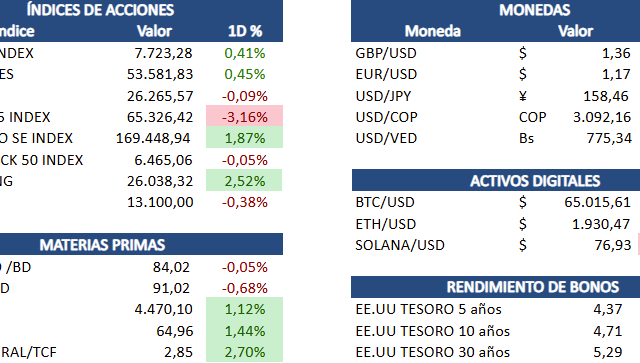Click the SOLANA/USD row label
The width and height of the screenshot is (640, 363).
tap(400, 245)
